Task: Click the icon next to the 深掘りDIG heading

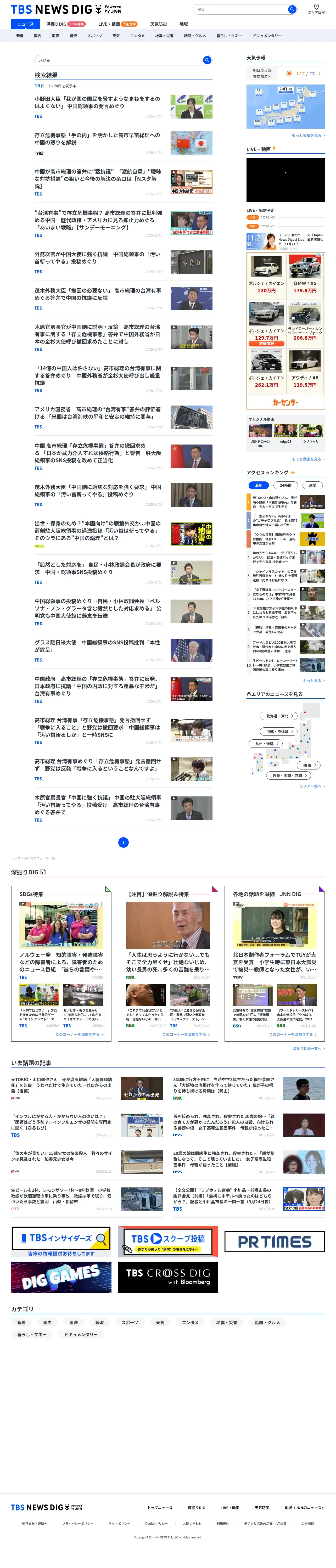Action: (43, 872)
